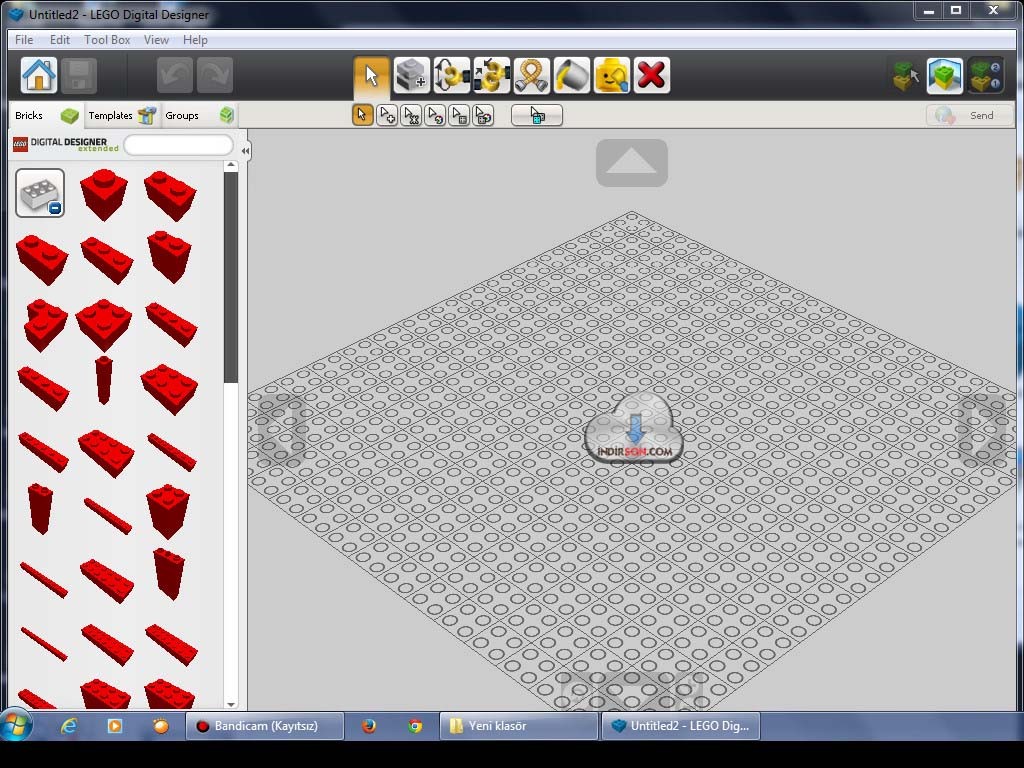Pick the red L-shaped corner brick
This screenshot has height=768, width=1024.
(x=46, y=325)
